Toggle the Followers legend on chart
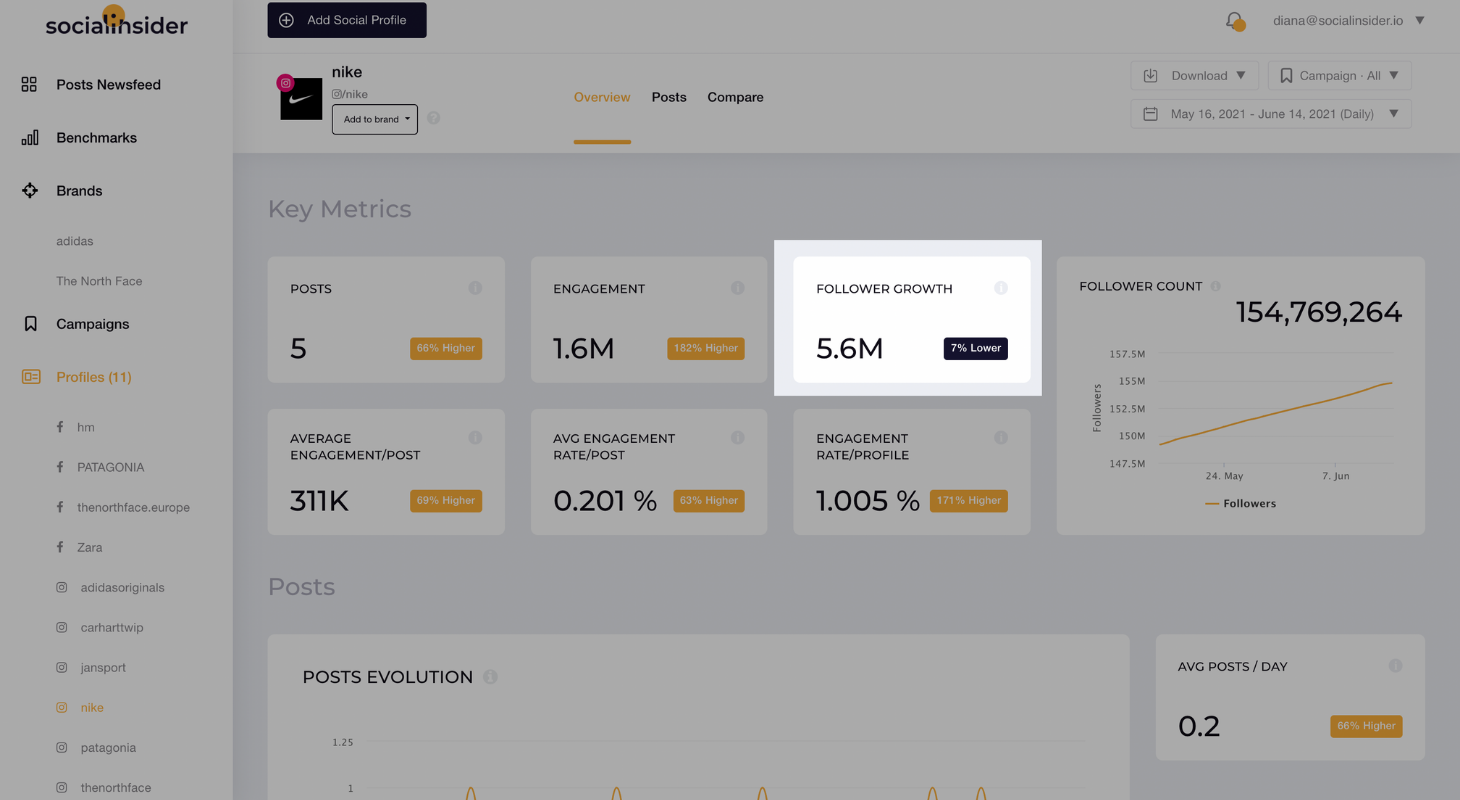Image resolution: width=1460 pixels, height=800 pixels. pyautogui.click(x=1240, y=503)
